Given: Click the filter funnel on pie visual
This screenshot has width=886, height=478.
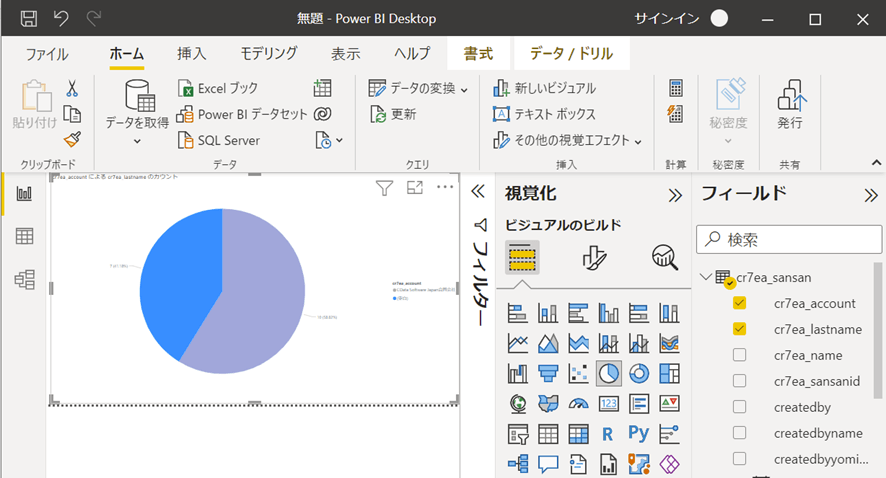Looking at the screenshot, I should [384, 188].
